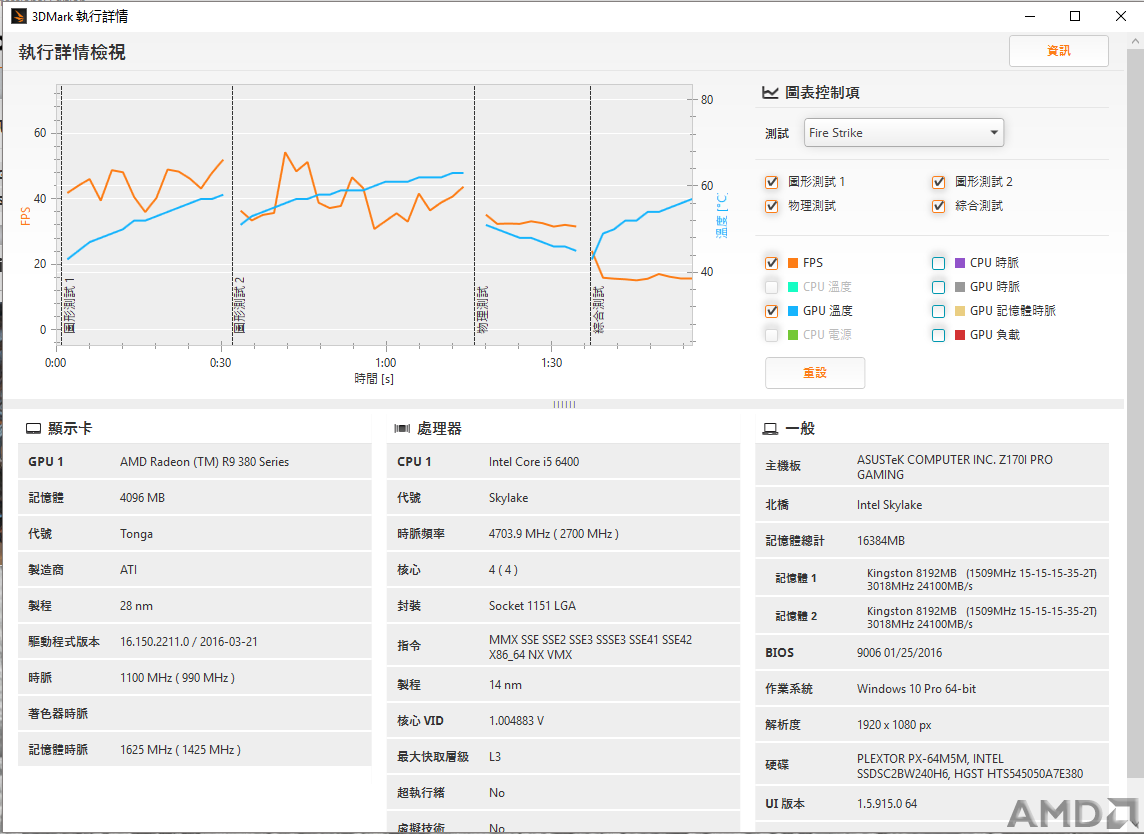1144x834 pixels.
Task: Enable the GPU 時脈 checkbox
Action: (939, 287)
